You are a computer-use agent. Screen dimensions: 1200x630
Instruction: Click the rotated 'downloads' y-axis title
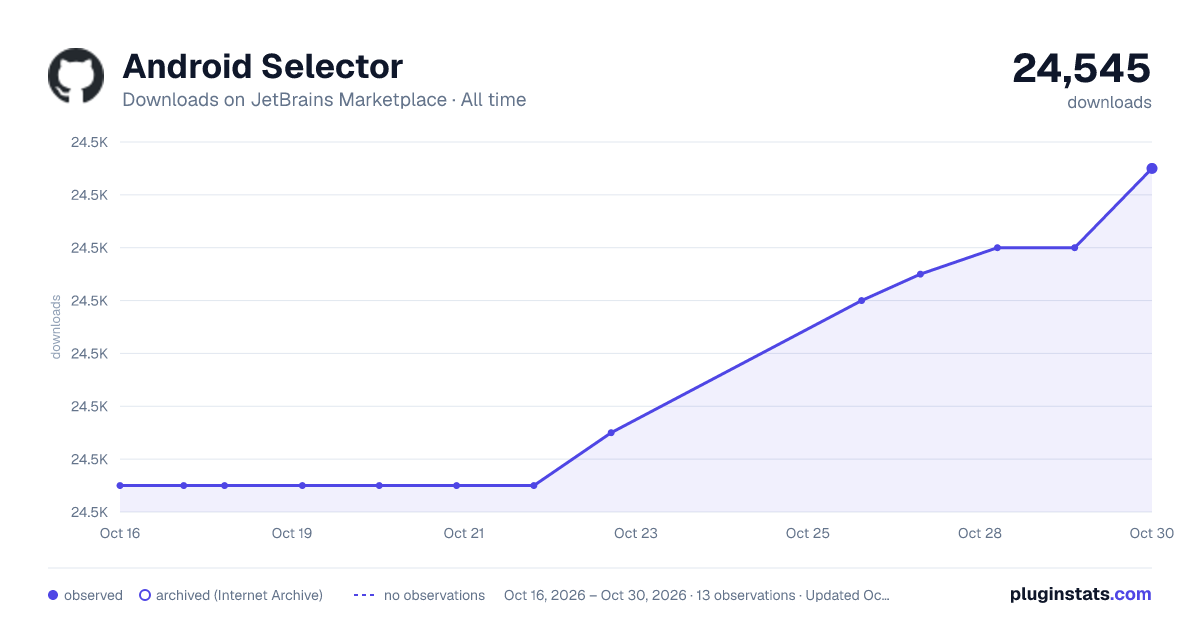(x=56, y=327)
